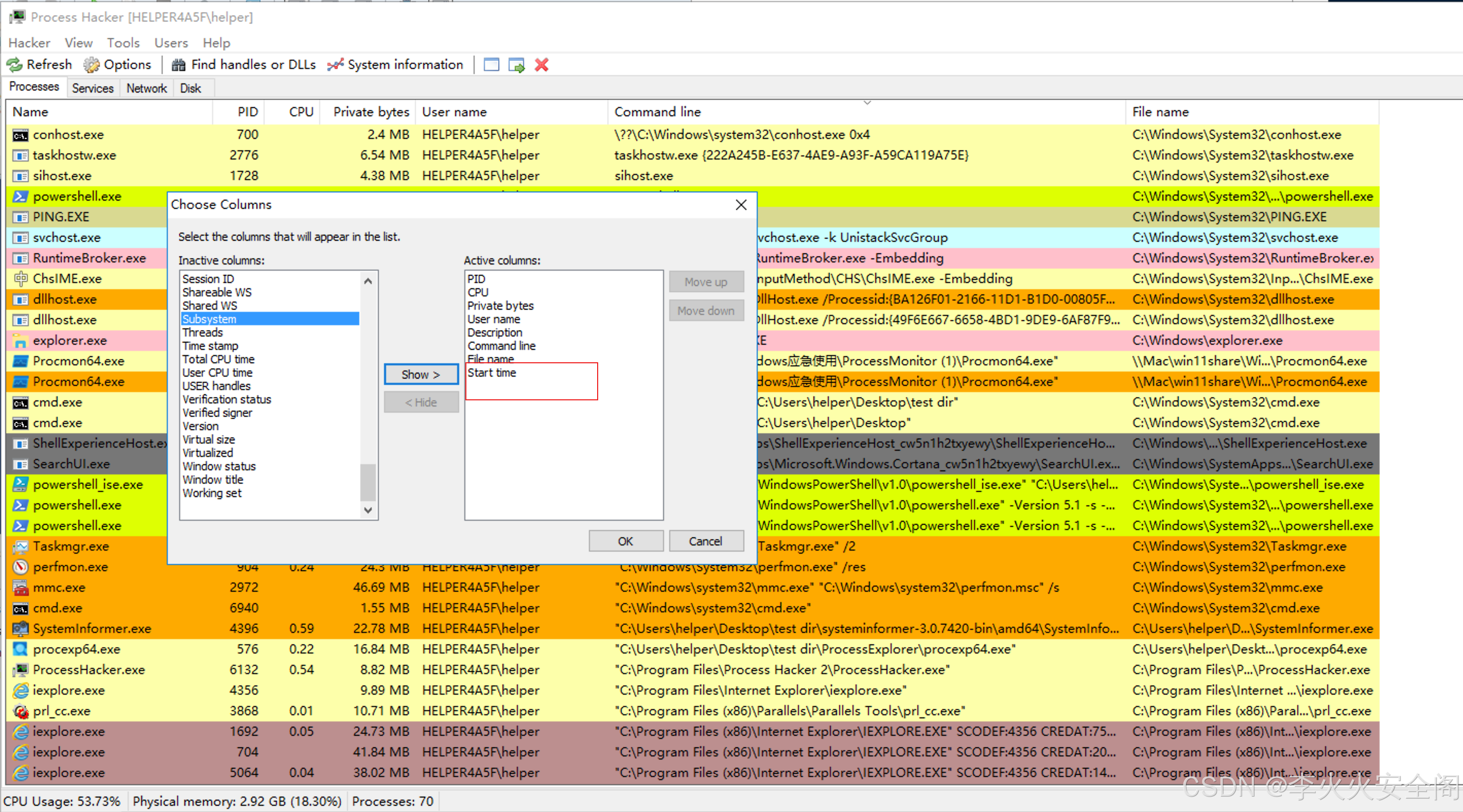
Task: Click the Refresh toolbar icon
Action: [x=15, y=65]
